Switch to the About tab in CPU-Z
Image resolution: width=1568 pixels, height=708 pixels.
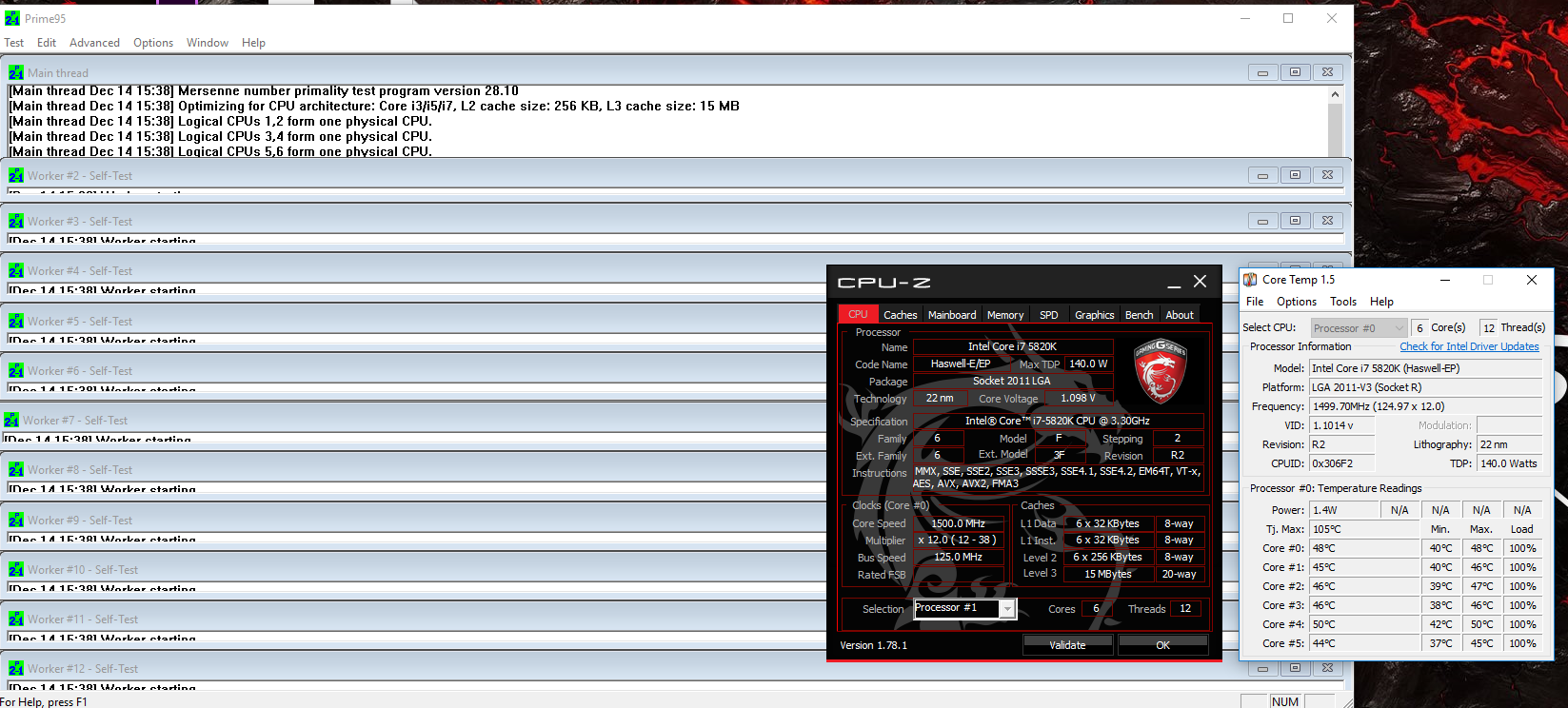(1180, 315)
